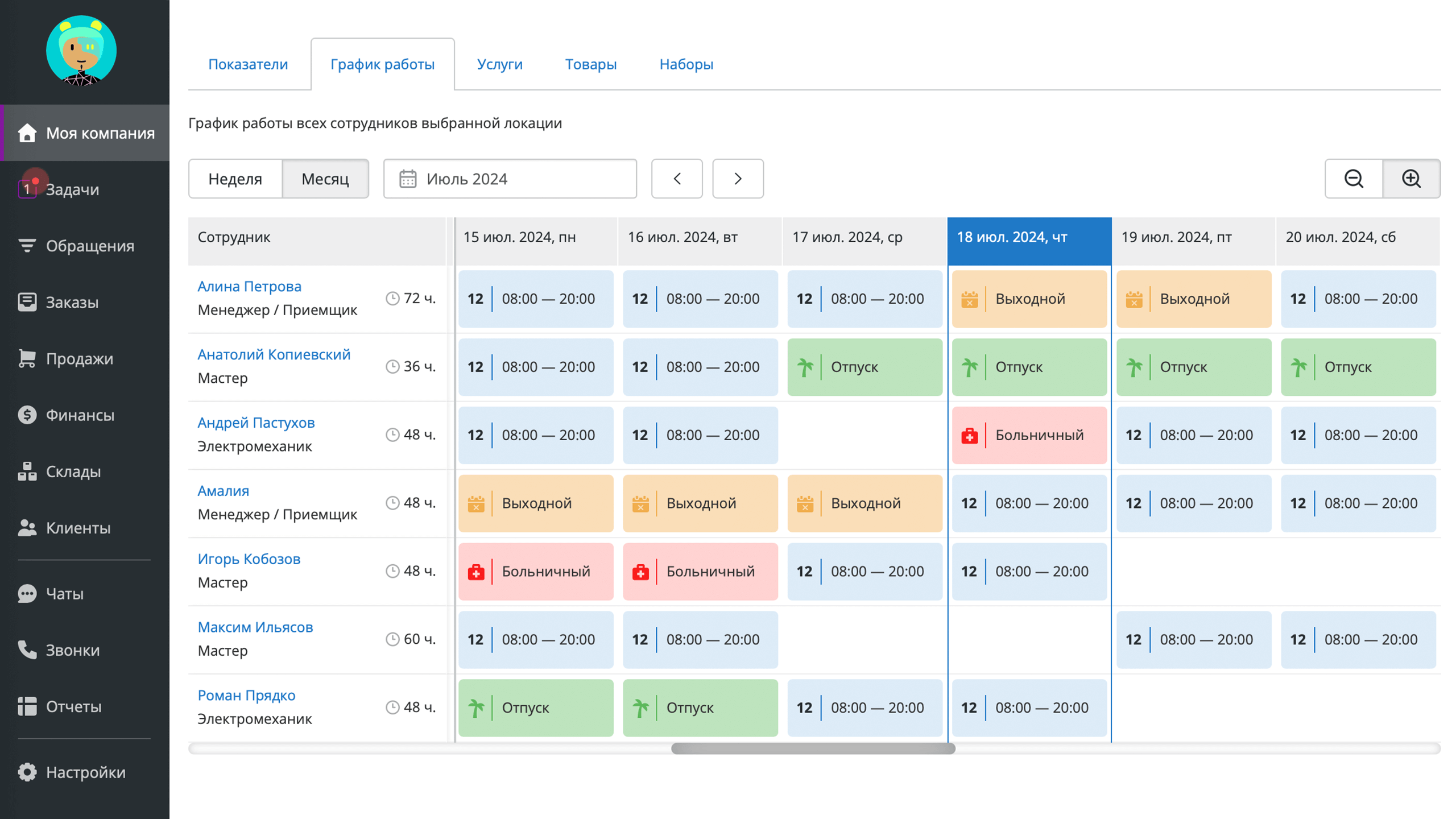Open the Services tab
Screen dimensions: 1456x819
pyautogui.click(x=499, y=64)
